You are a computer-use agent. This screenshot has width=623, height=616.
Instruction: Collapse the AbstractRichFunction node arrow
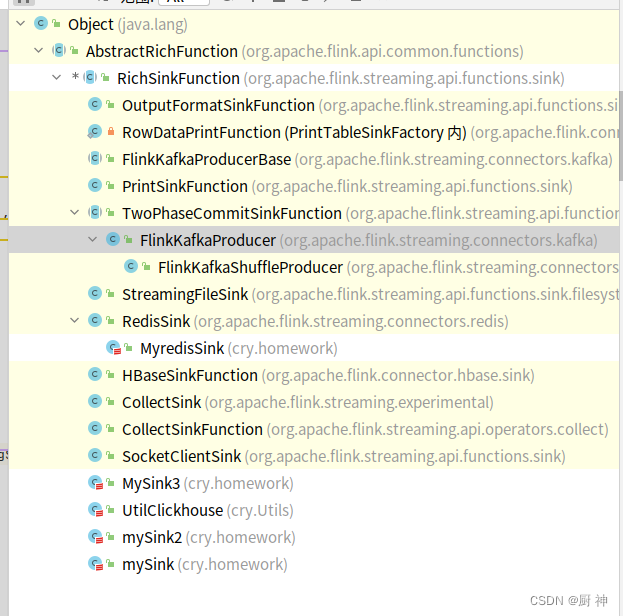point(39,51)
